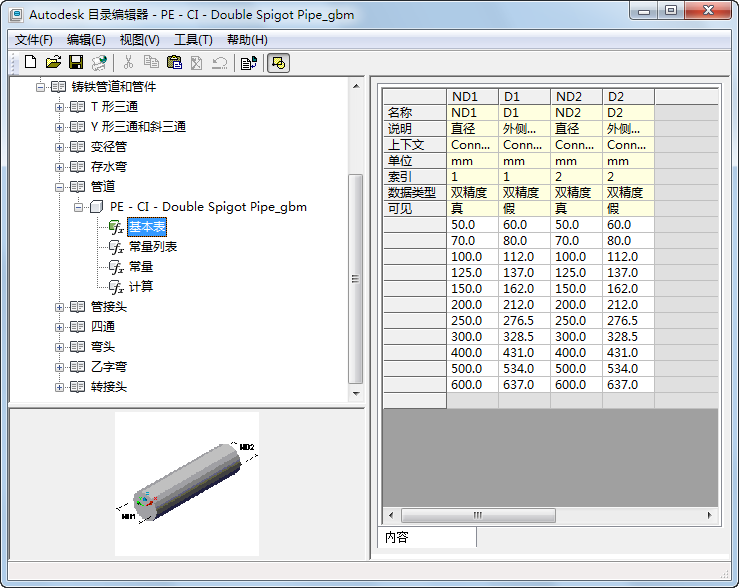Collapse the PE - CI - Double Spigot Pipe_gbm node
The width and height of the screenshot is (739, 588).
(79, 207)
